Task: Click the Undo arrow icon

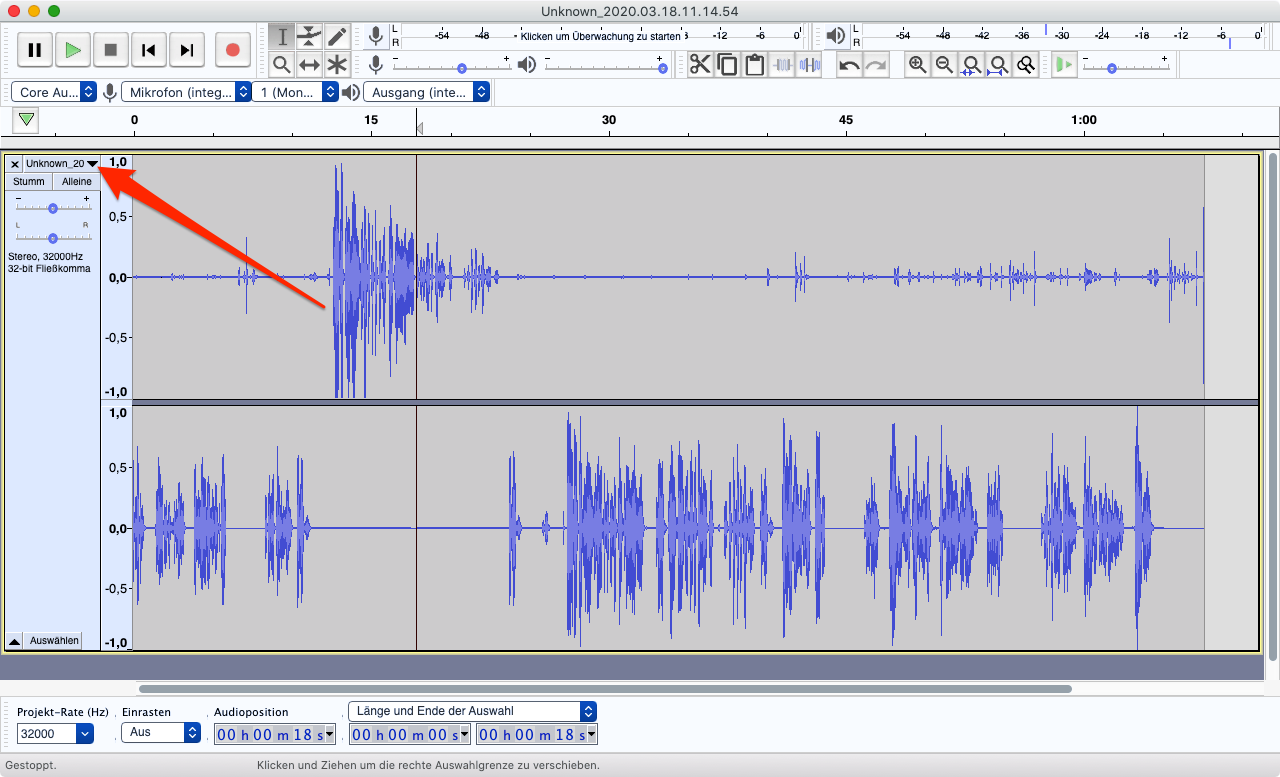Action: pos(849,65)
